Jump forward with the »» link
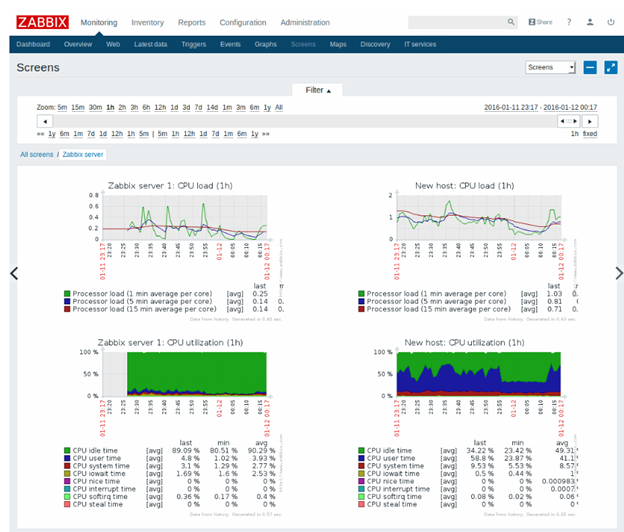Screen dimensions: 624x532 (x=266, y=134)
